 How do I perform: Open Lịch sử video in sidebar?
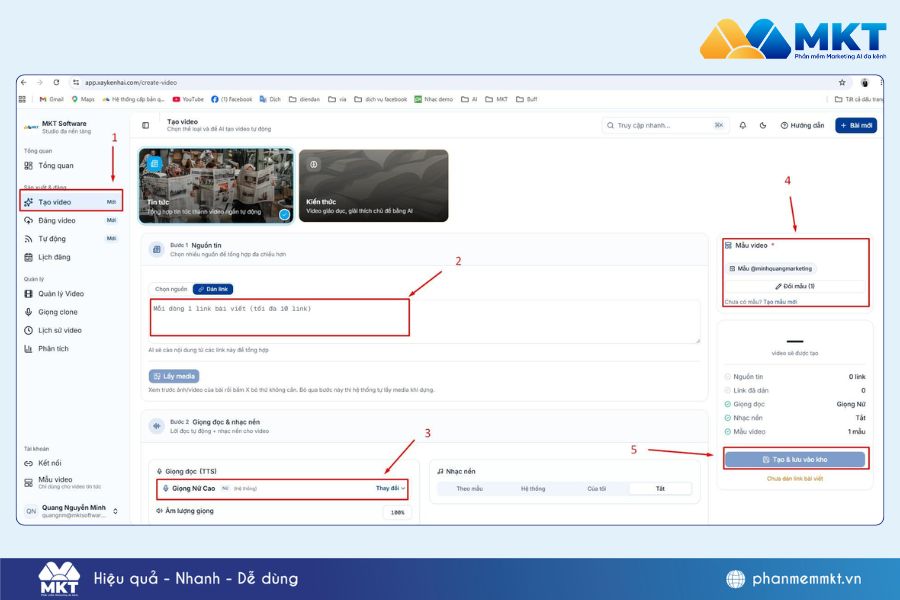[x=71, y=330]
